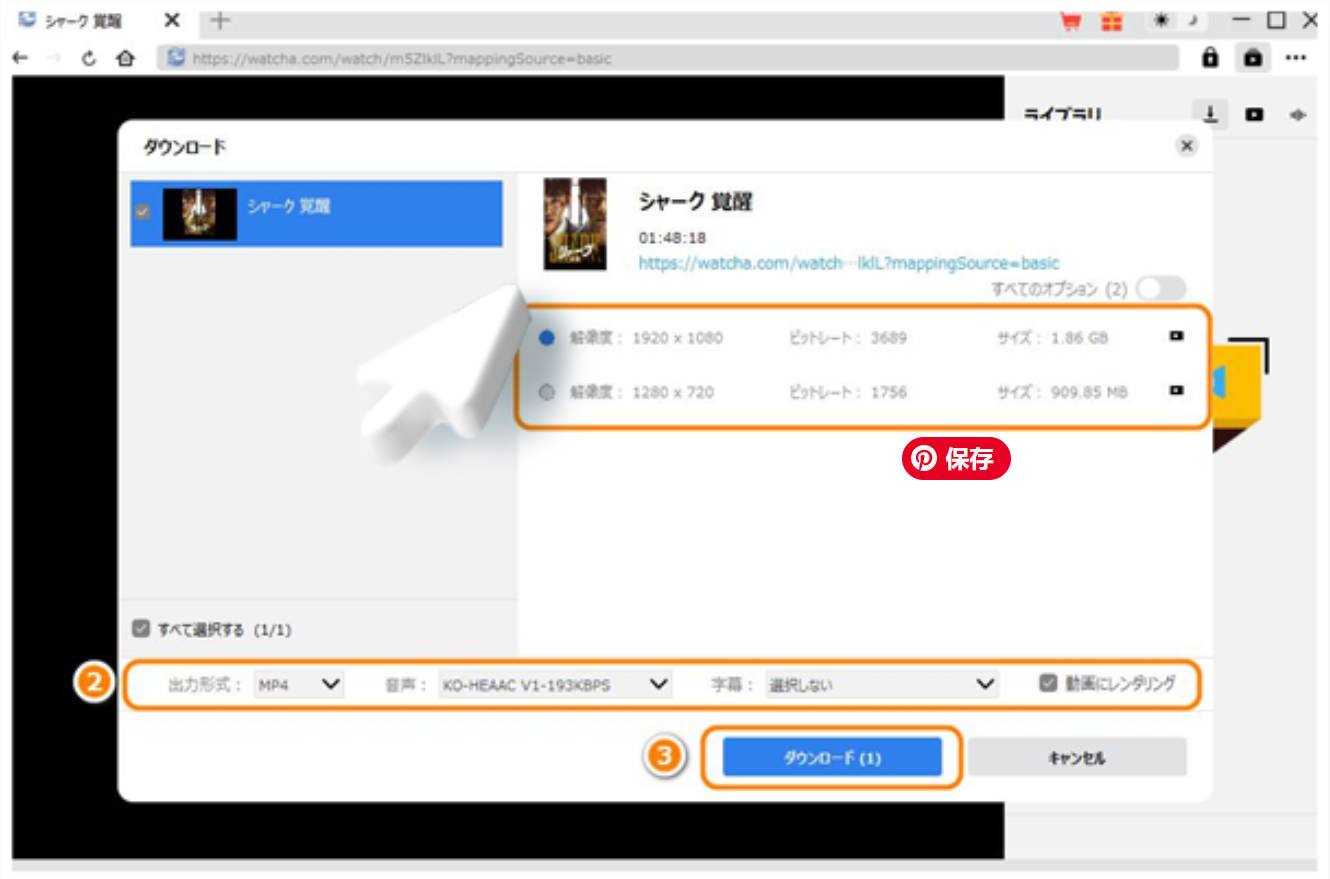Open the watcha.com video link

coord(849,263)
